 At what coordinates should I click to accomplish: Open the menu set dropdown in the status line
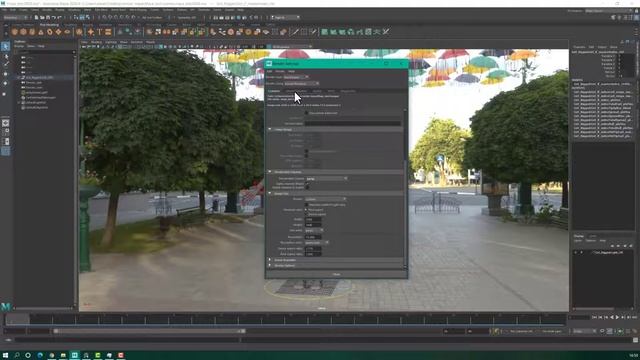coord(15,18)
